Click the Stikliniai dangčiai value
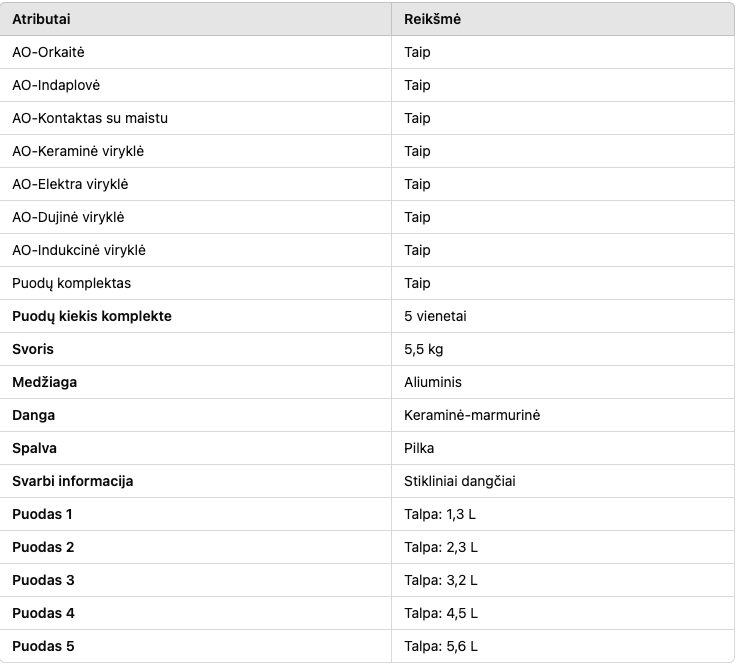This screenshot has height=667, width=736. point(460,481)
